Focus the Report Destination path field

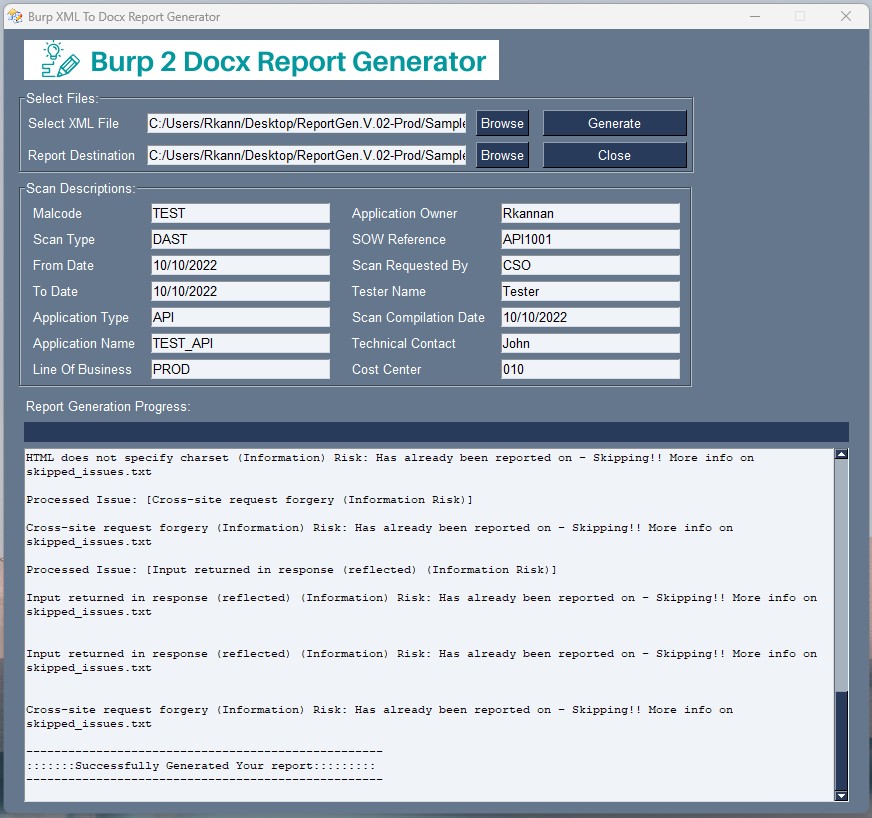pyautogui.click(x=306, y=155)
